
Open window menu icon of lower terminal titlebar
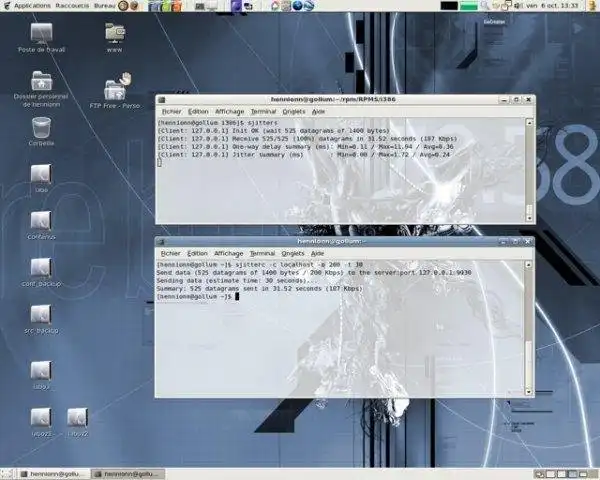pyautogui.click(x=161, y=242)
